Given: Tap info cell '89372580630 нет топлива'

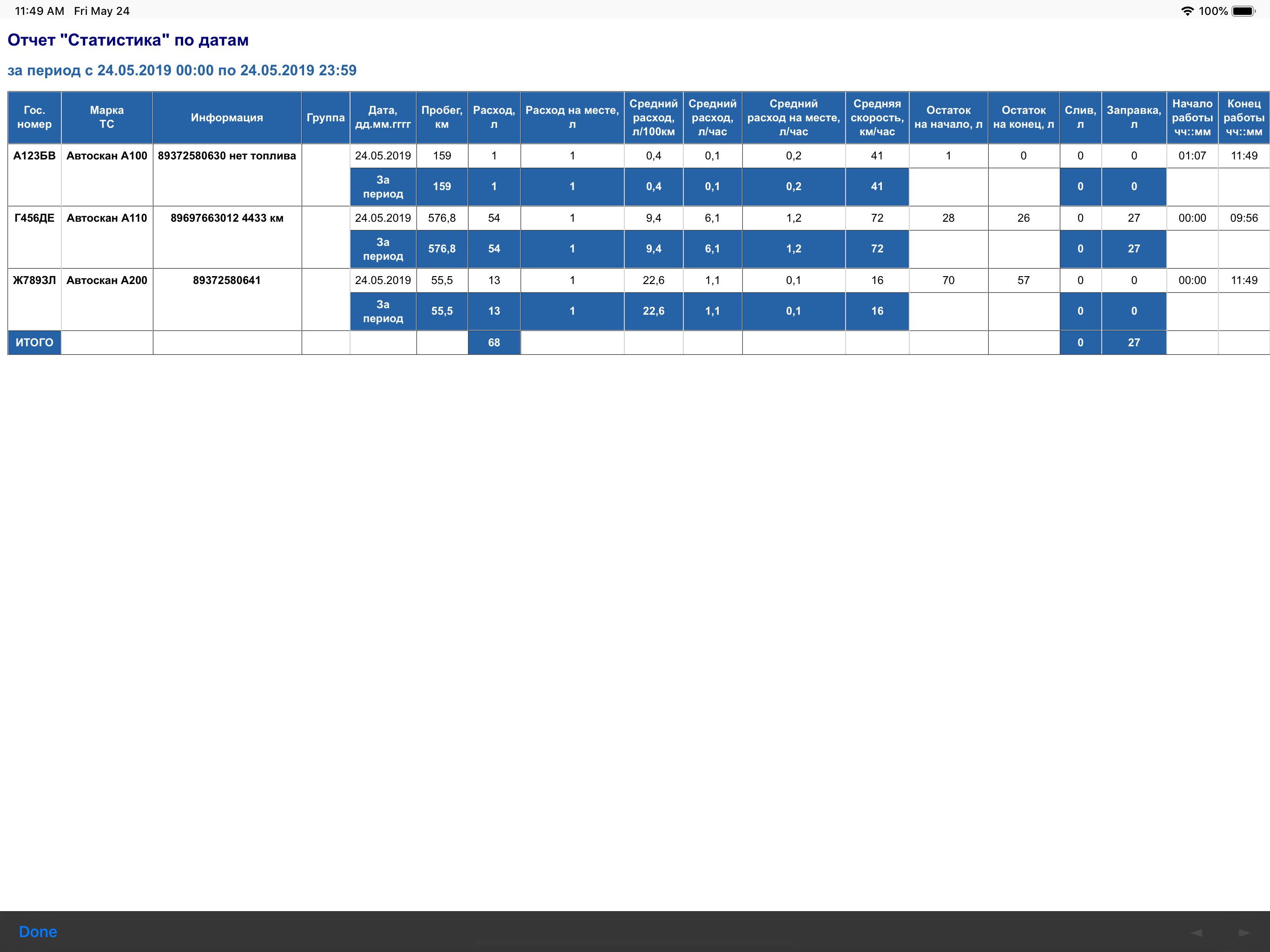Looking at the screenshot, I should [227, 156].
